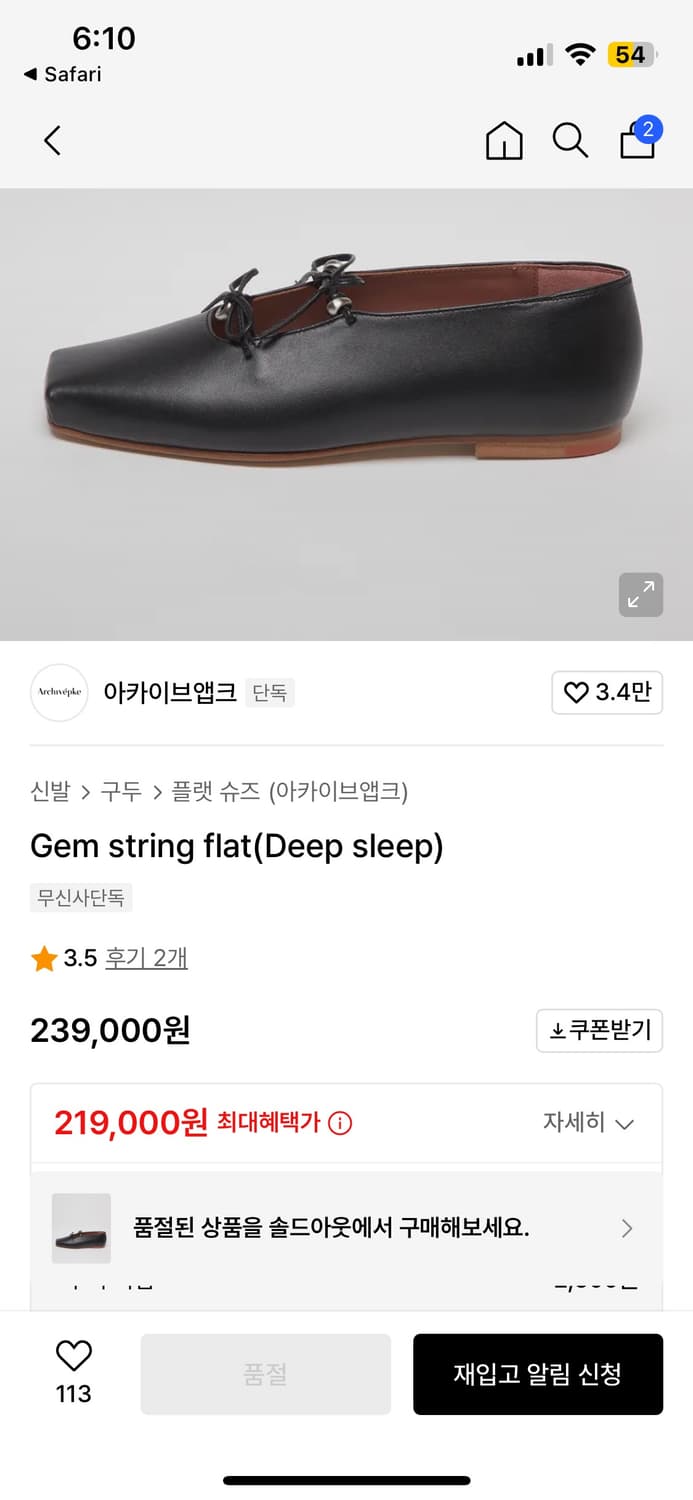
Task: Open the home screen via house icon
Action: click(x=504, y=141)
